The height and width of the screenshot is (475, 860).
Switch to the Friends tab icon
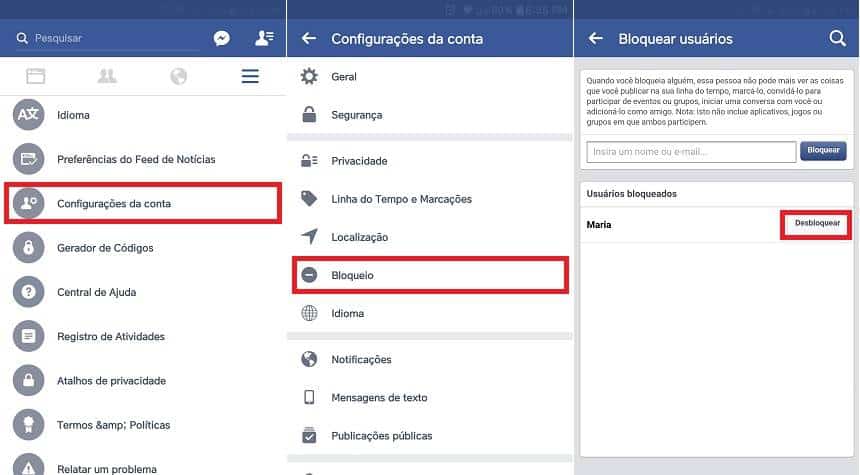click(x=107, y=76)
